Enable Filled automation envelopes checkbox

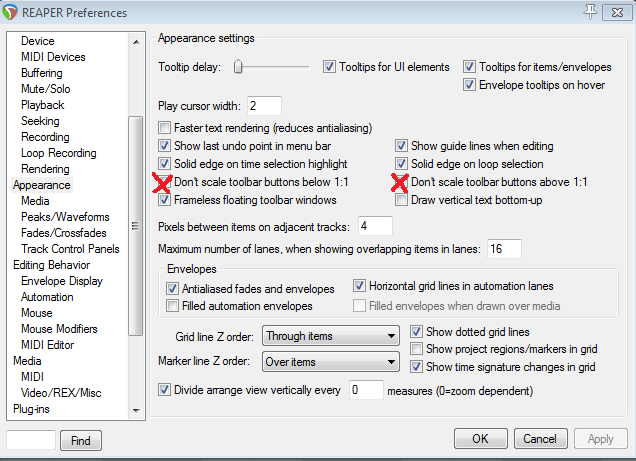(173, 306)
